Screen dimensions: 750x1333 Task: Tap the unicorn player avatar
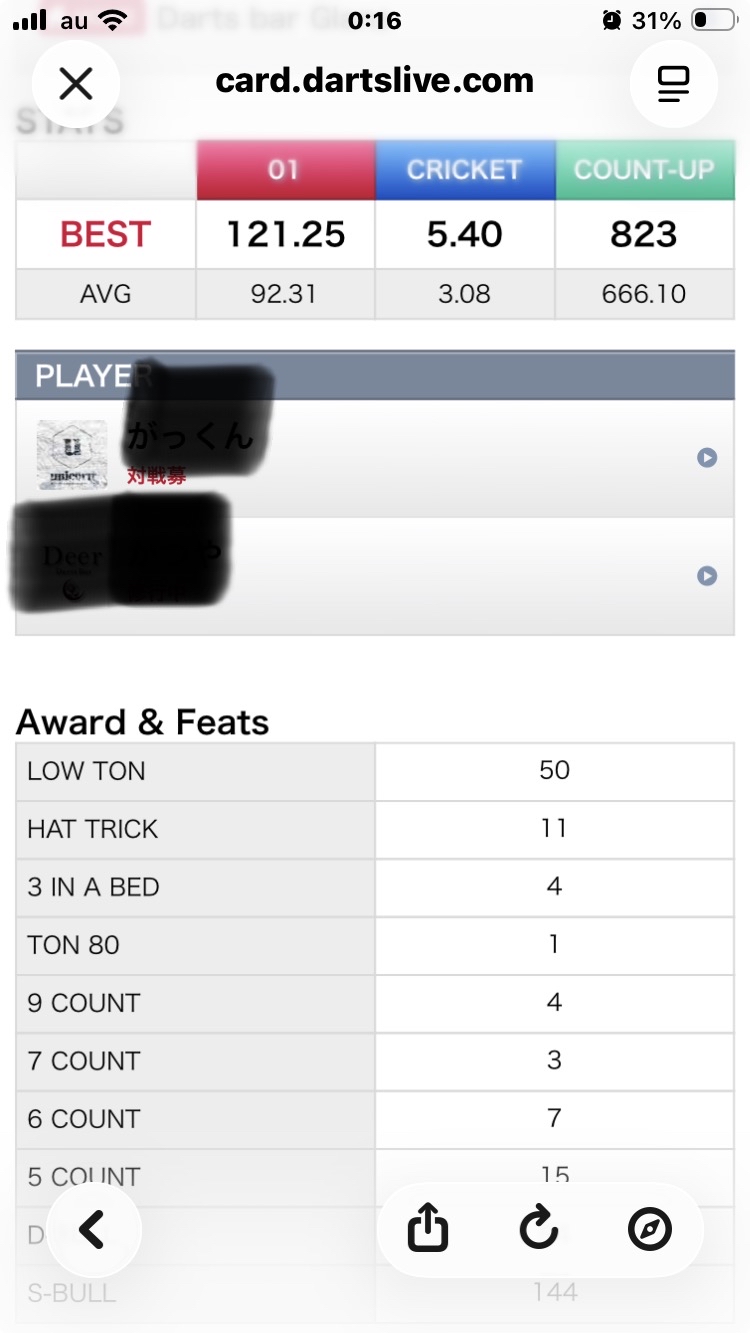point(72,455)
